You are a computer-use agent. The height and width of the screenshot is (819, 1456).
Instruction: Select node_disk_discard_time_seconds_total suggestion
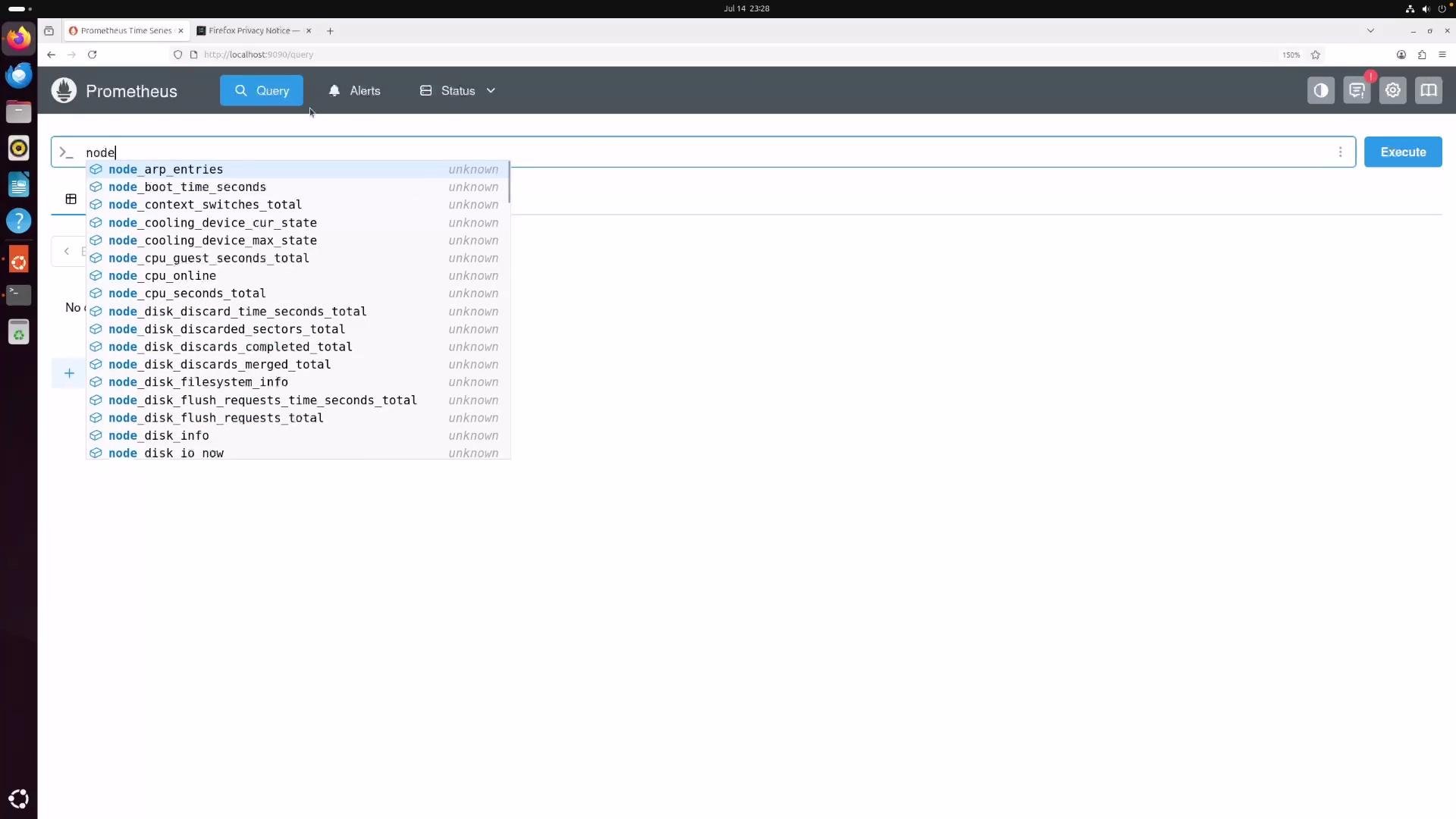coord(297,312)
